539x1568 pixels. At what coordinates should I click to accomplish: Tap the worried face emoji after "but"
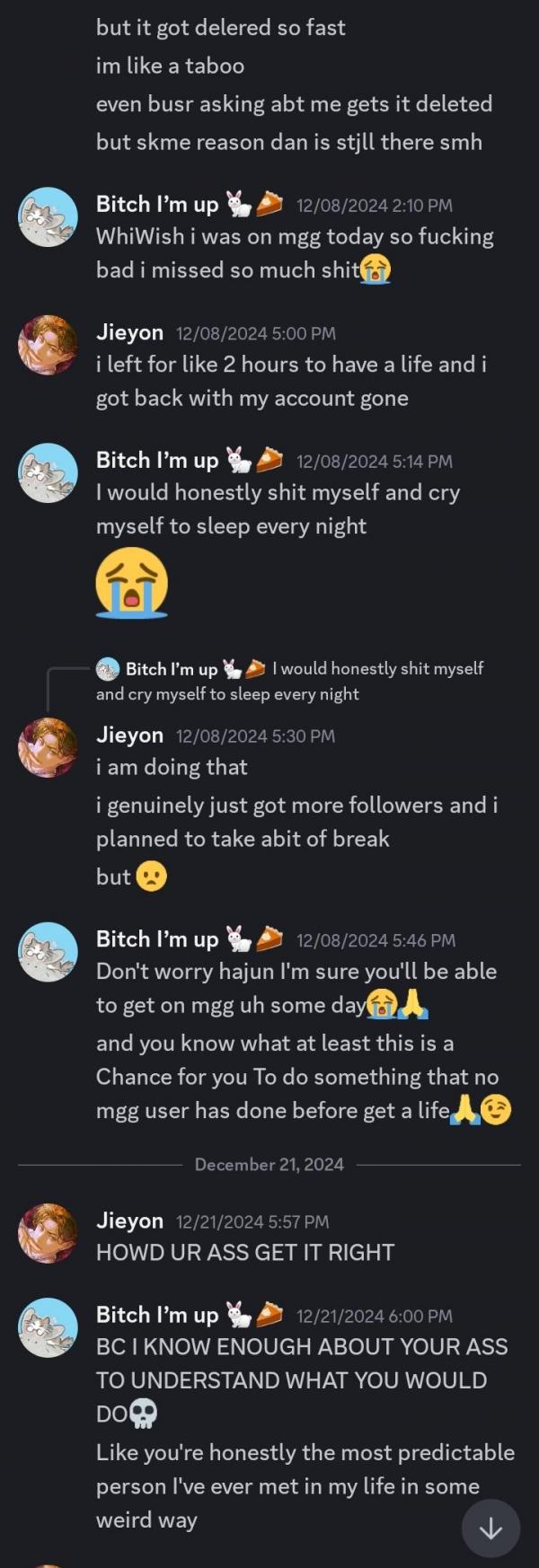pyautogui.click(x=152, y=876)
